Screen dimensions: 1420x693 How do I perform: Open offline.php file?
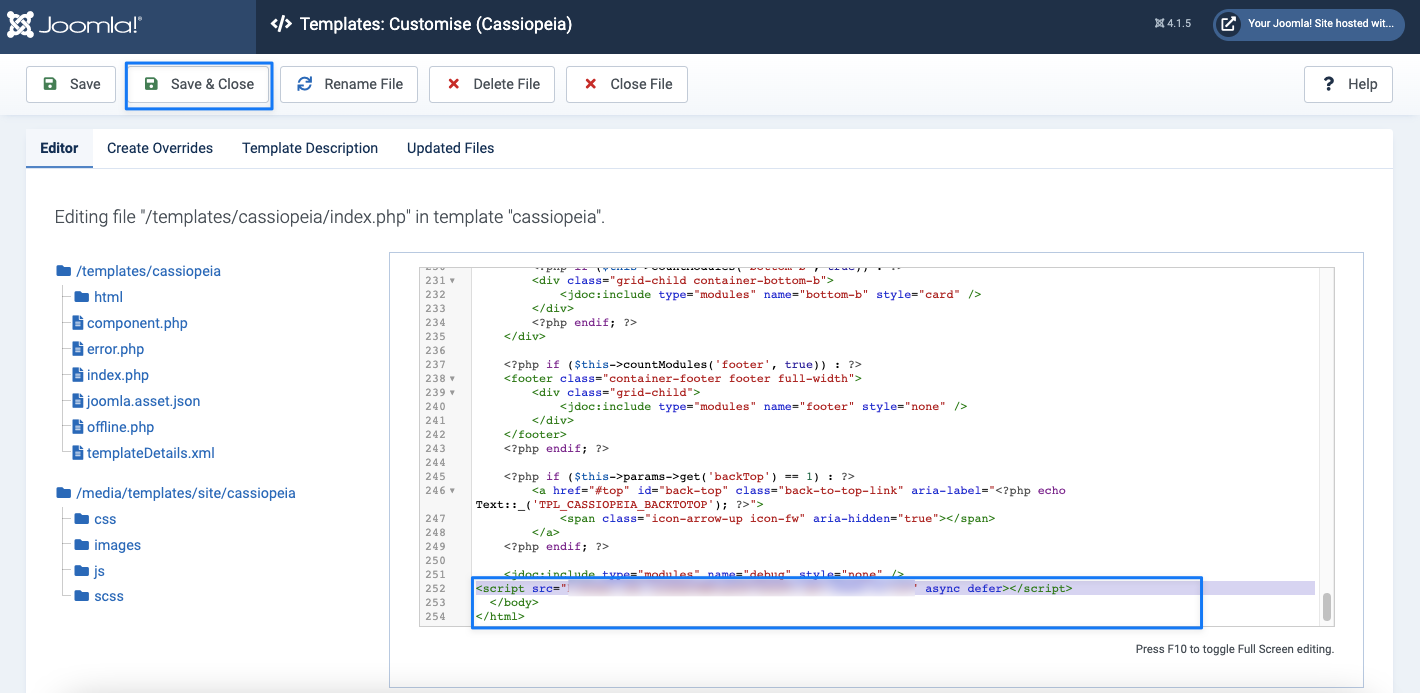[120, 427]
